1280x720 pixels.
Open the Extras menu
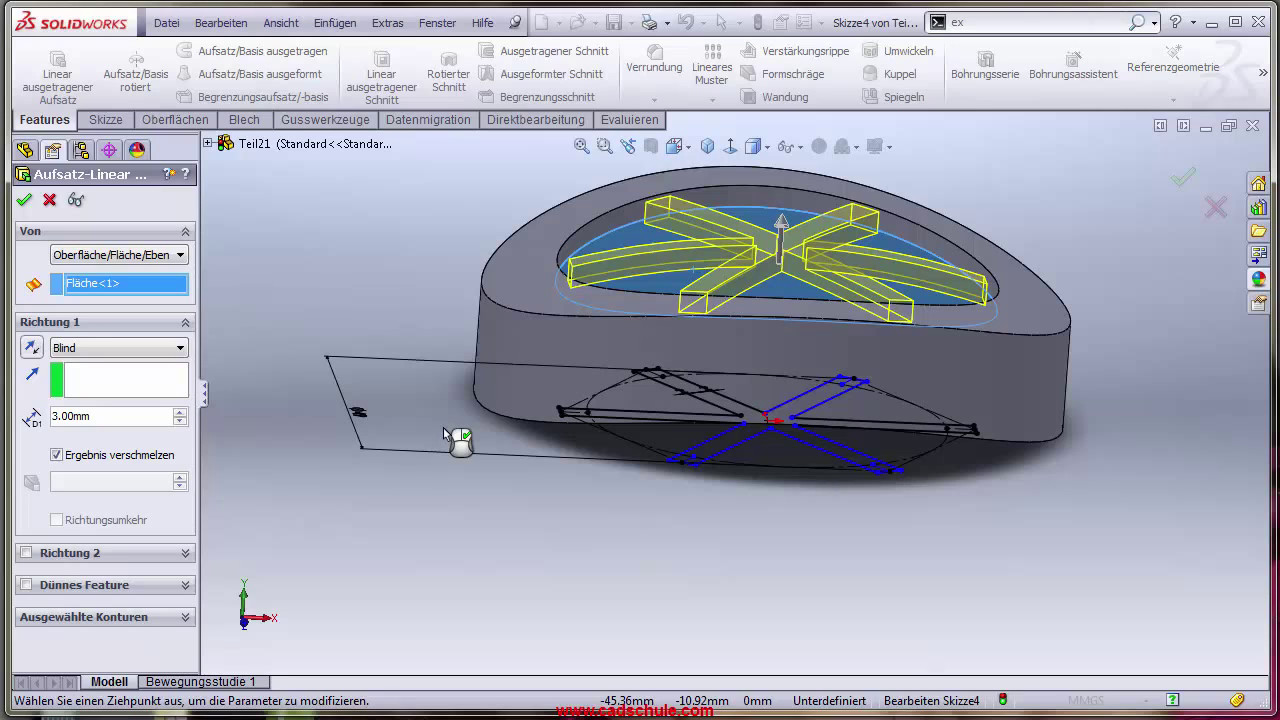[x=387, y=23]
